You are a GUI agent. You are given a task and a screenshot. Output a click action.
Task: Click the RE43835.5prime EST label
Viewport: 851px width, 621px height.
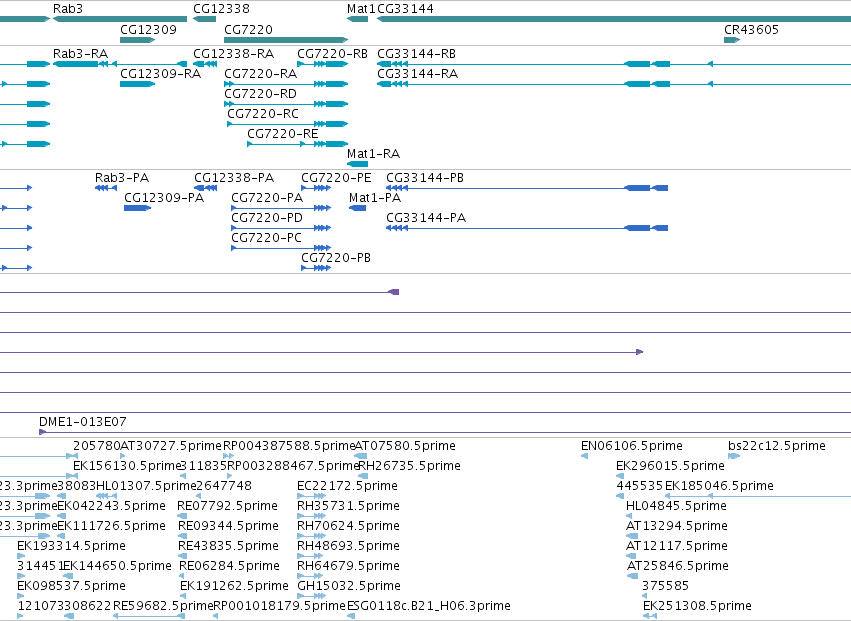(x=228, y=546)
